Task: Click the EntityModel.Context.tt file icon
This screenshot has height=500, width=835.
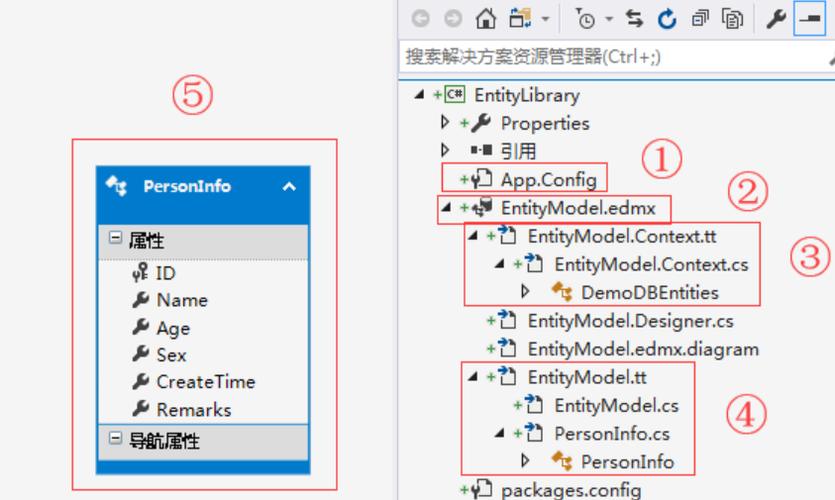Action: pos(507,235)
